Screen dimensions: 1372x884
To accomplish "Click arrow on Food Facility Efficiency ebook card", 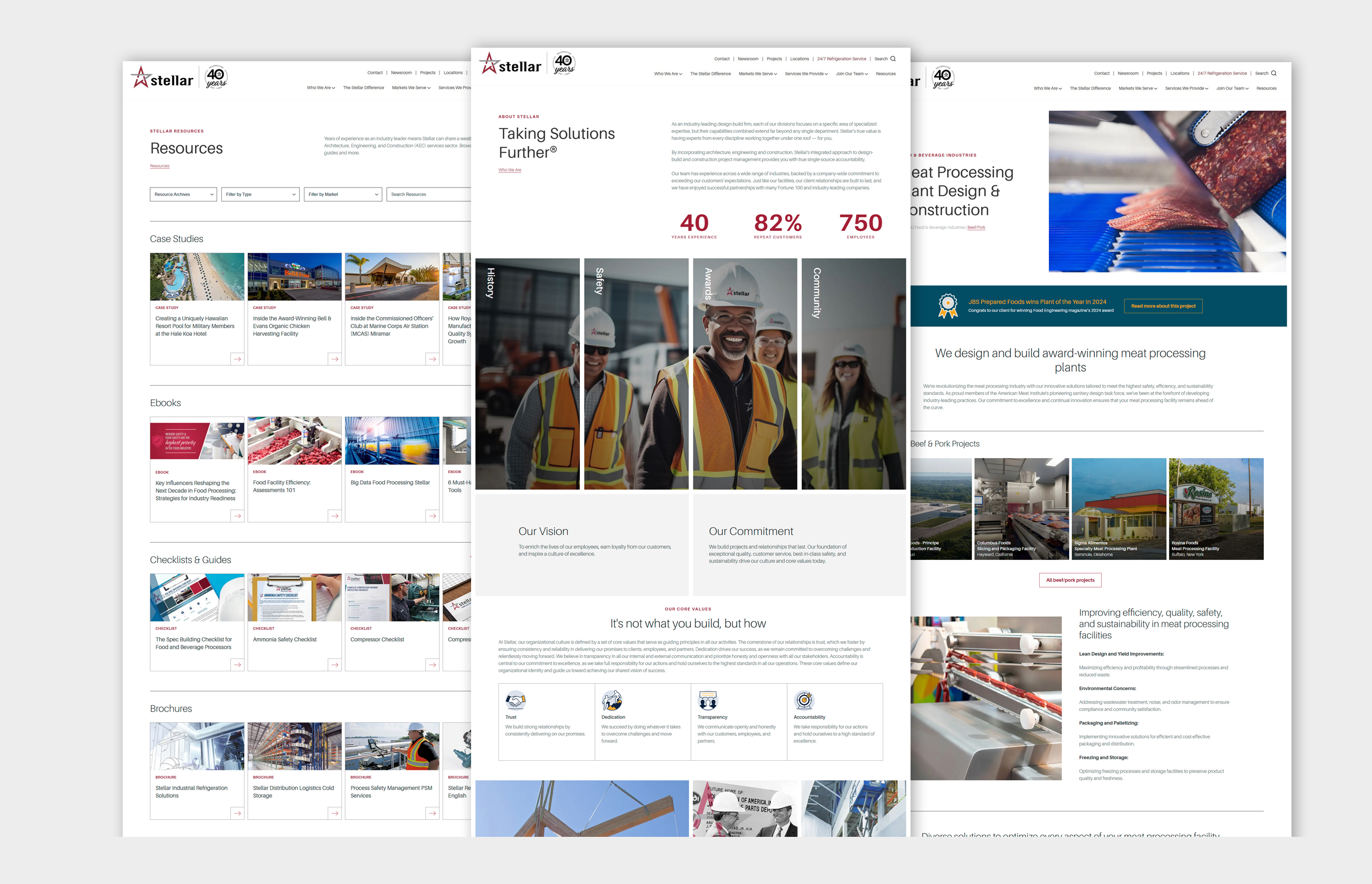I will click(x=334, y=516).
